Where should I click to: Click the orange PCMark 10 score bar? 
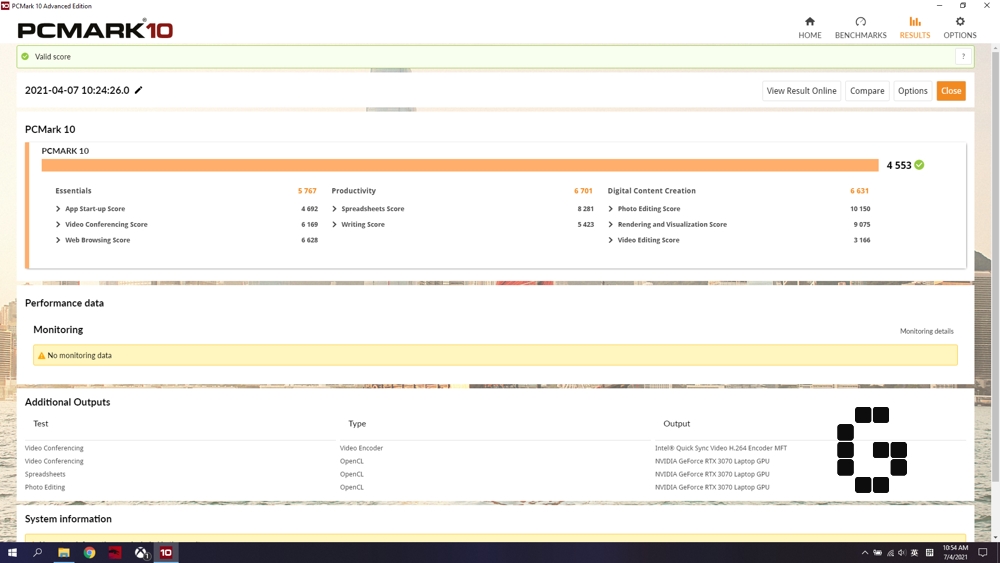click(x=459, y=165)
